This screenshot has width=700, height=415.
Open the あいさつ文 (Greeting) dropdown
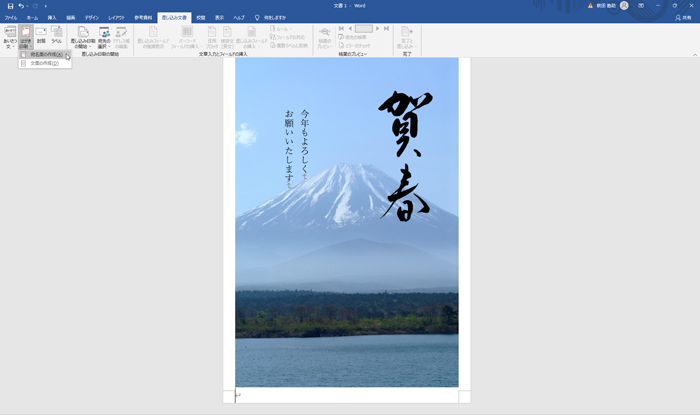[x=10, y=38]
